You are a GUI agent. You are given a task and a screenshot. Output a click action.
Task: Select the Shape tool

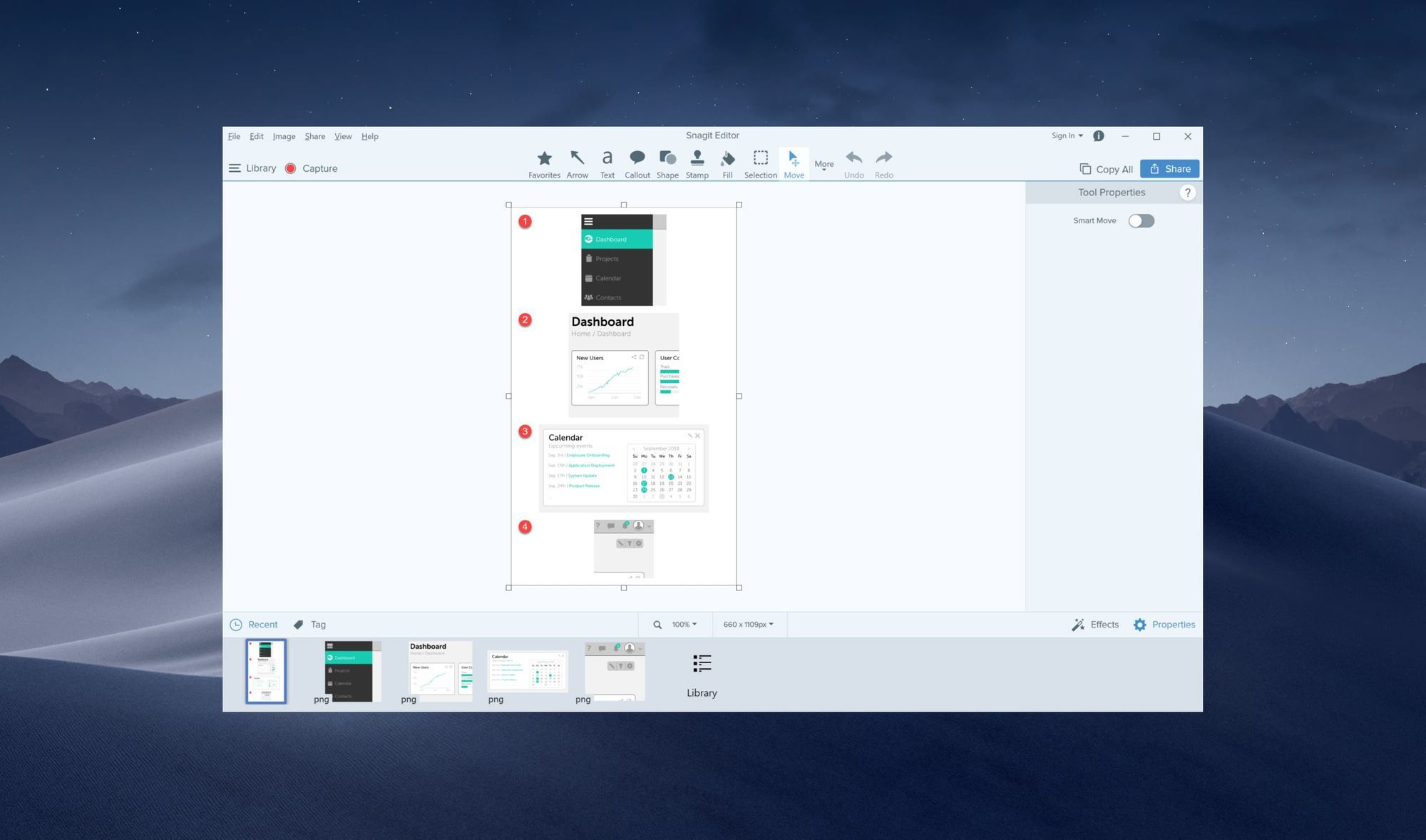tap(667, 162)
